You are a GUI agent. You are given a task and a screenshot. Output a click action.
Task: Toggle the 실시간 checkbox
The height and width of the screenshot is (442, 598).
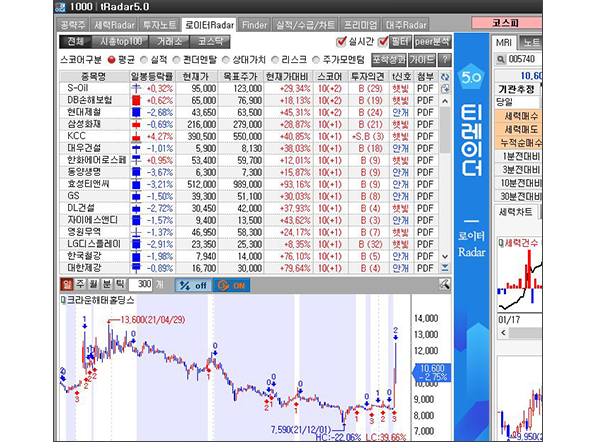[x=342, y=41]
